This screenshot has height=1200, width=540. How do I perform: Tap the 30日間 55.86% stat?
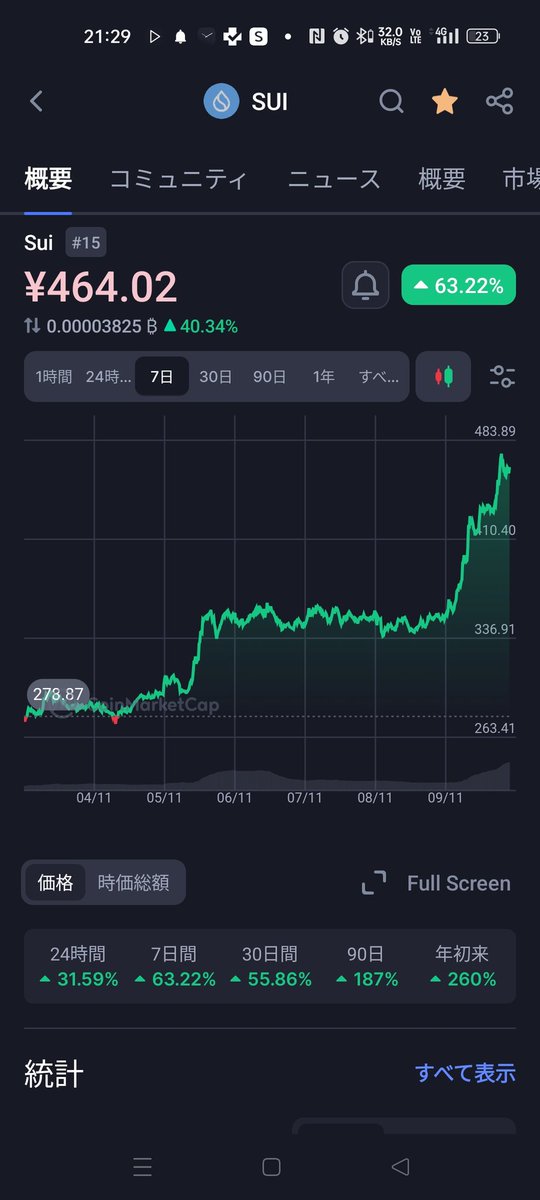point(270,966)
